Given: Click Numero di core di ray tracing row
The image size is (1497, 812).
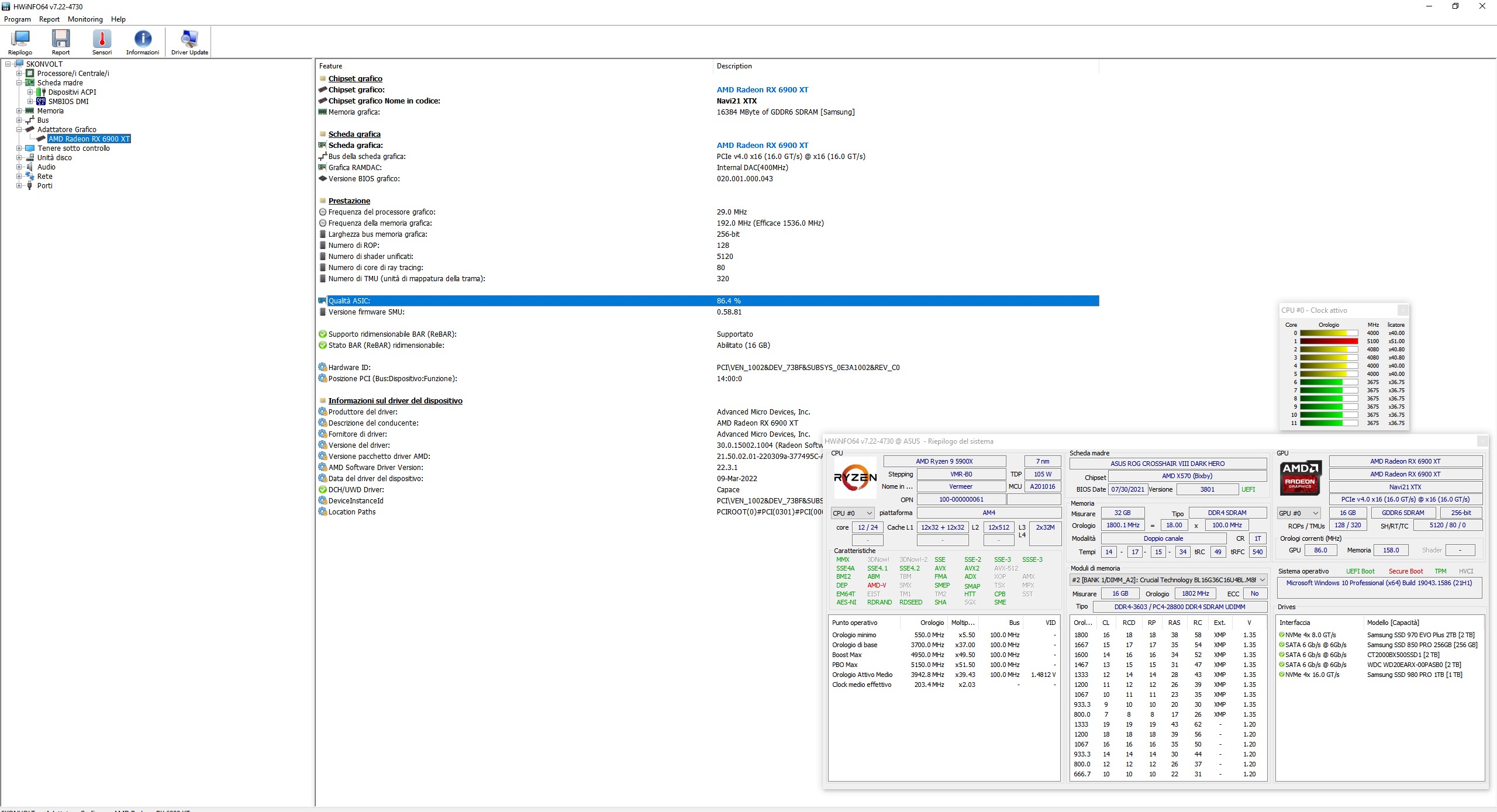Looking at the screenshot, I should [x=708, y=267].
